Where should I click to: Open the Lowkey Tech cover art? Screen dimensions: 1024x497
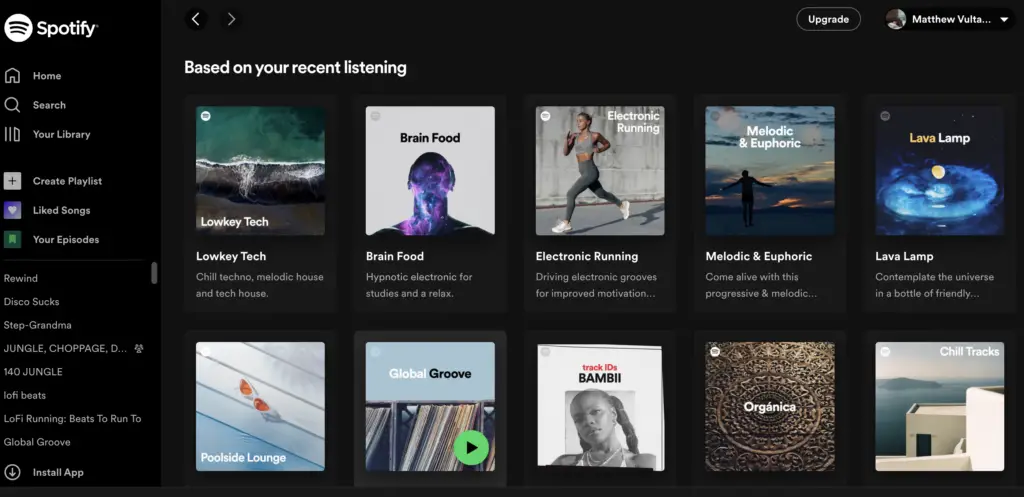(261, 170)
